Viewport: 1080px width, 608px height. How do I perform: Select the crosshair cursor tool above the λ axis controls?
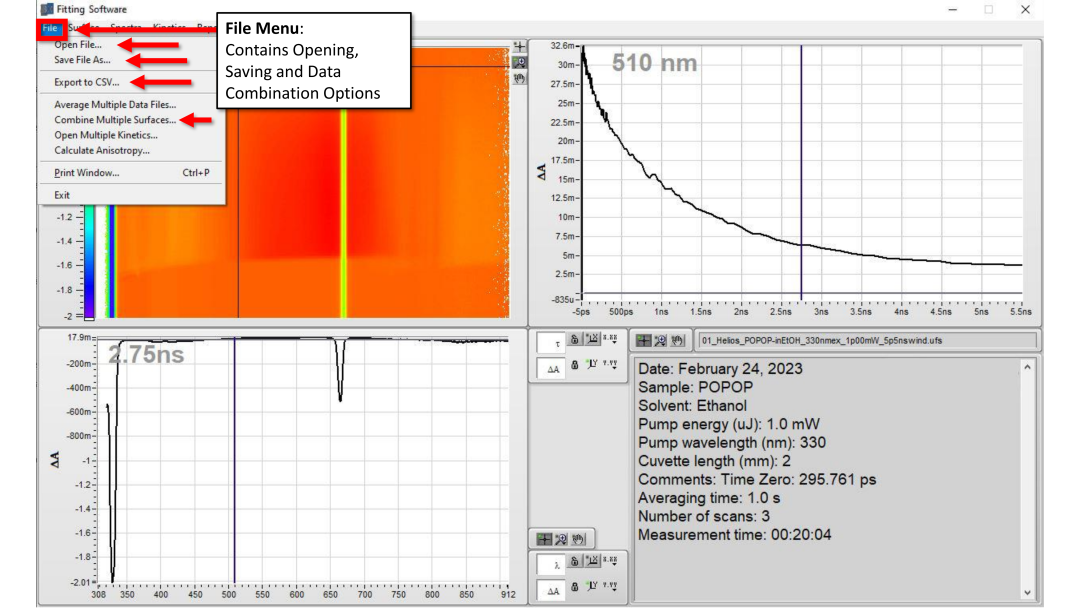(x=544, y=538)
